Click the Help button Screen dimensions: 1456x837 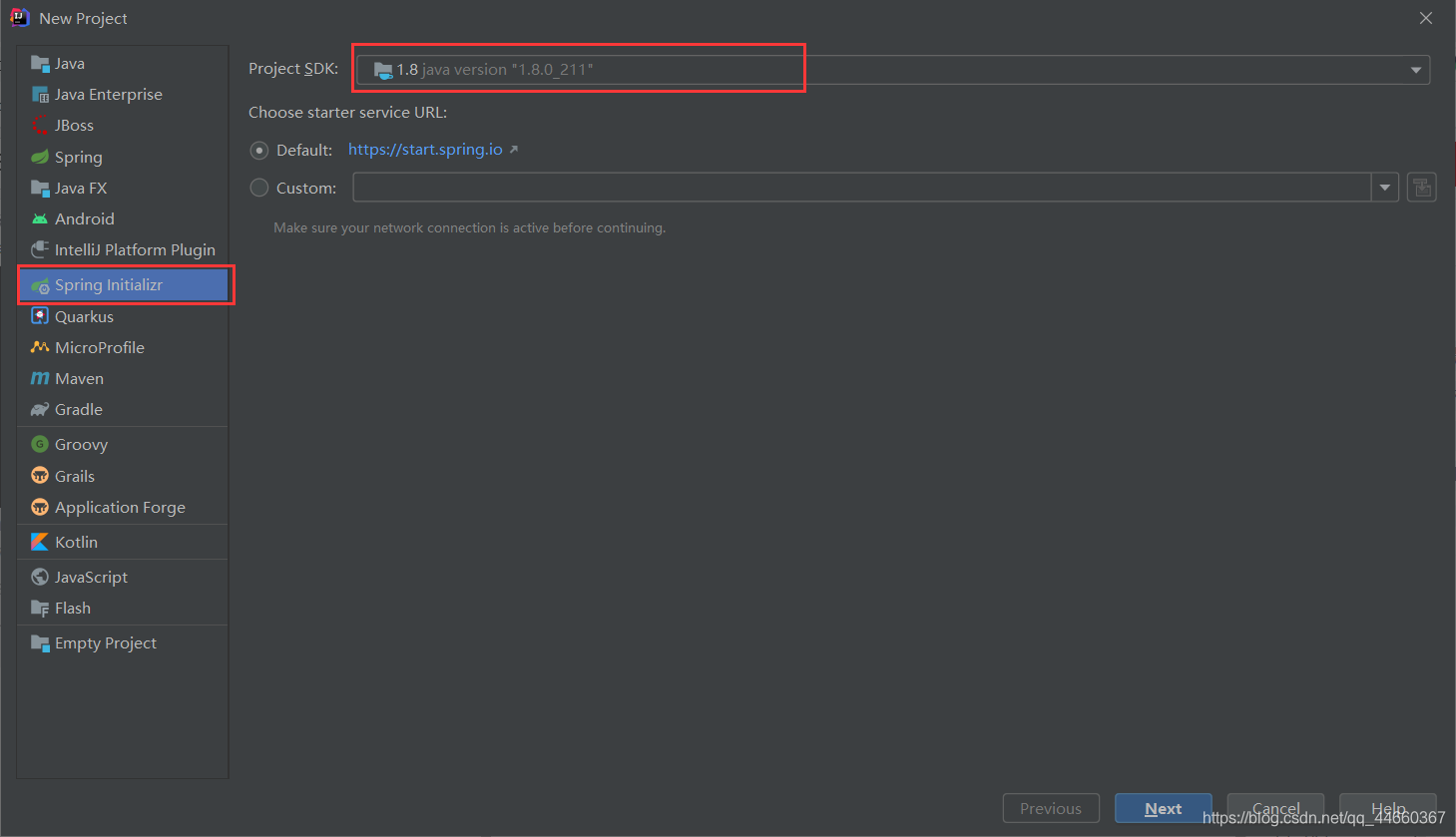coord(1388,808)
